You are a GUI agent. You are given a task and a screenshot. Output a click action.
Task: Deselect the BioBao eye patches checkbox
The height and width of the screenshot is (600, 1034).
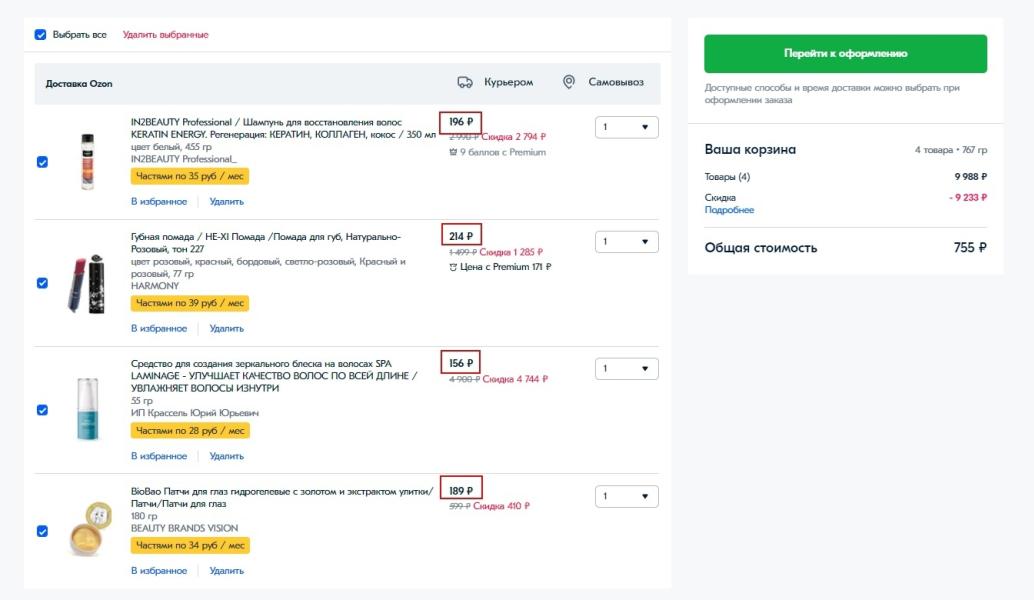click(x=42, y=531)
